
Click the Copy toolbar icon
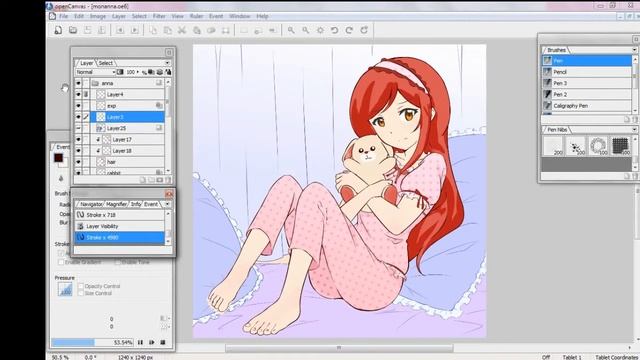point(153,30)
